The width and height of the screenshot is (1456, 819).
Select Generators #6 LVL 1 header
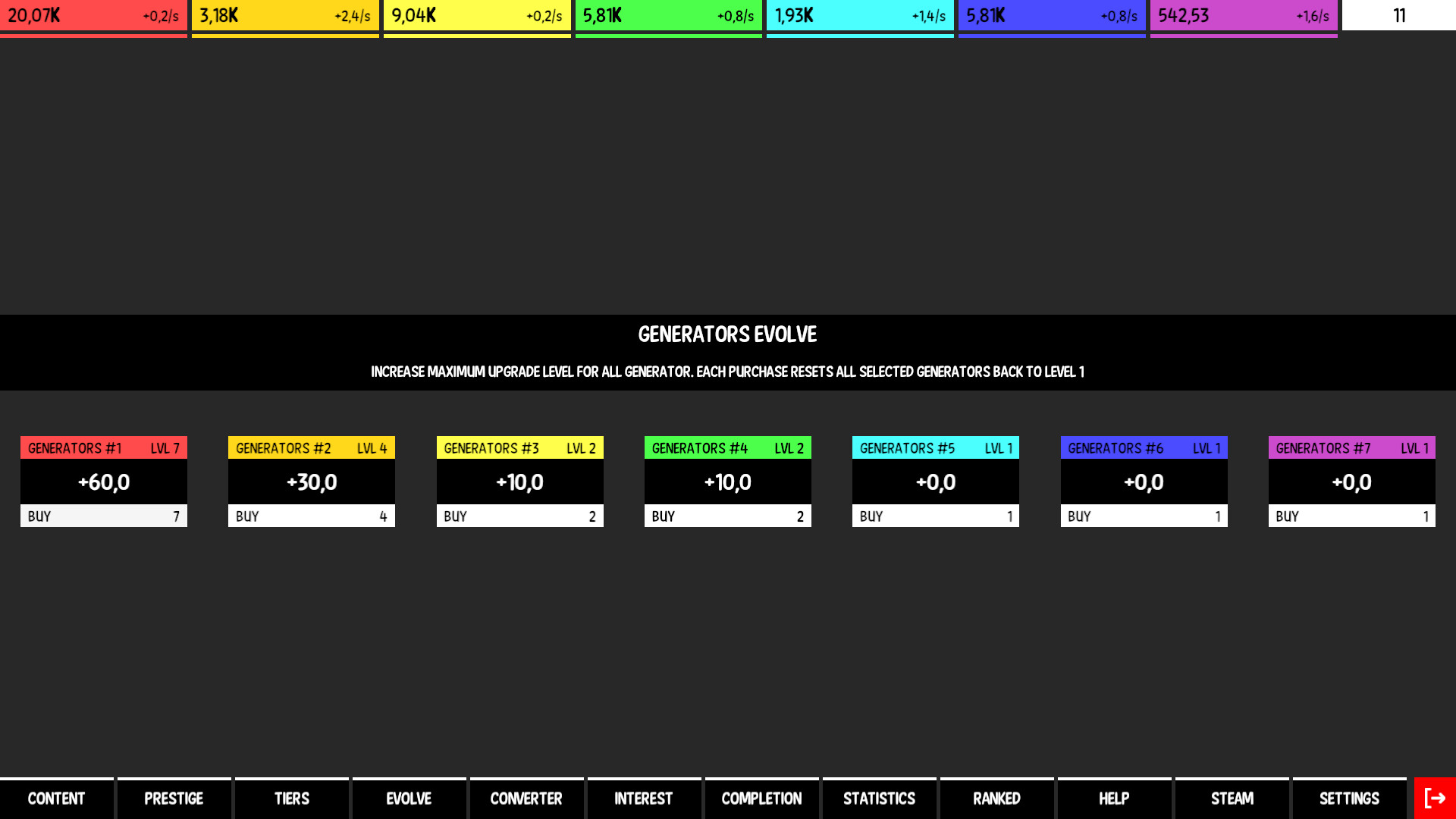pos(1144,447)
